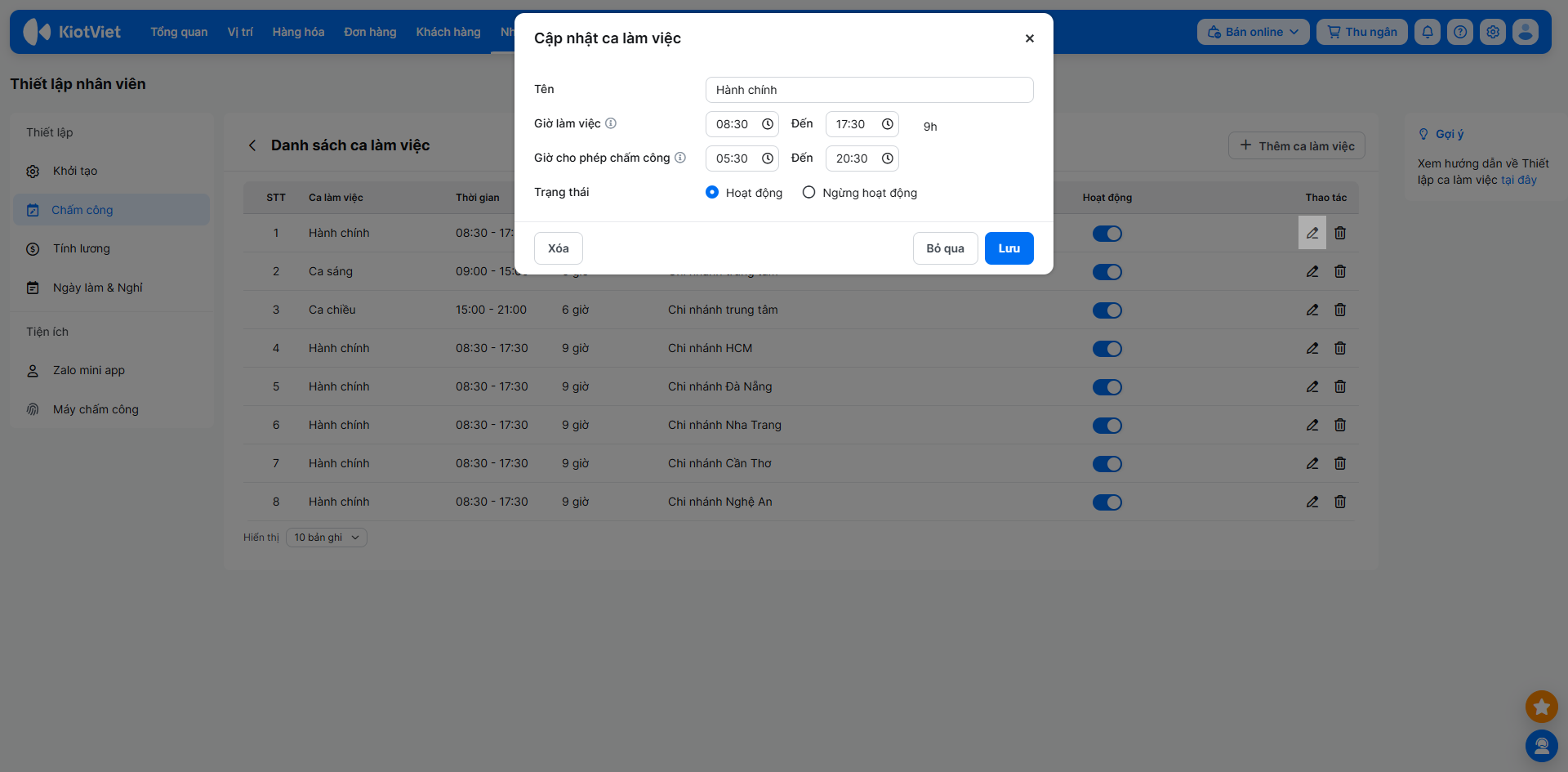Delete the Chi nhánh Nghệ An shift
This screenshot has width=1568, height=772.
click(x=1340, y=502)
